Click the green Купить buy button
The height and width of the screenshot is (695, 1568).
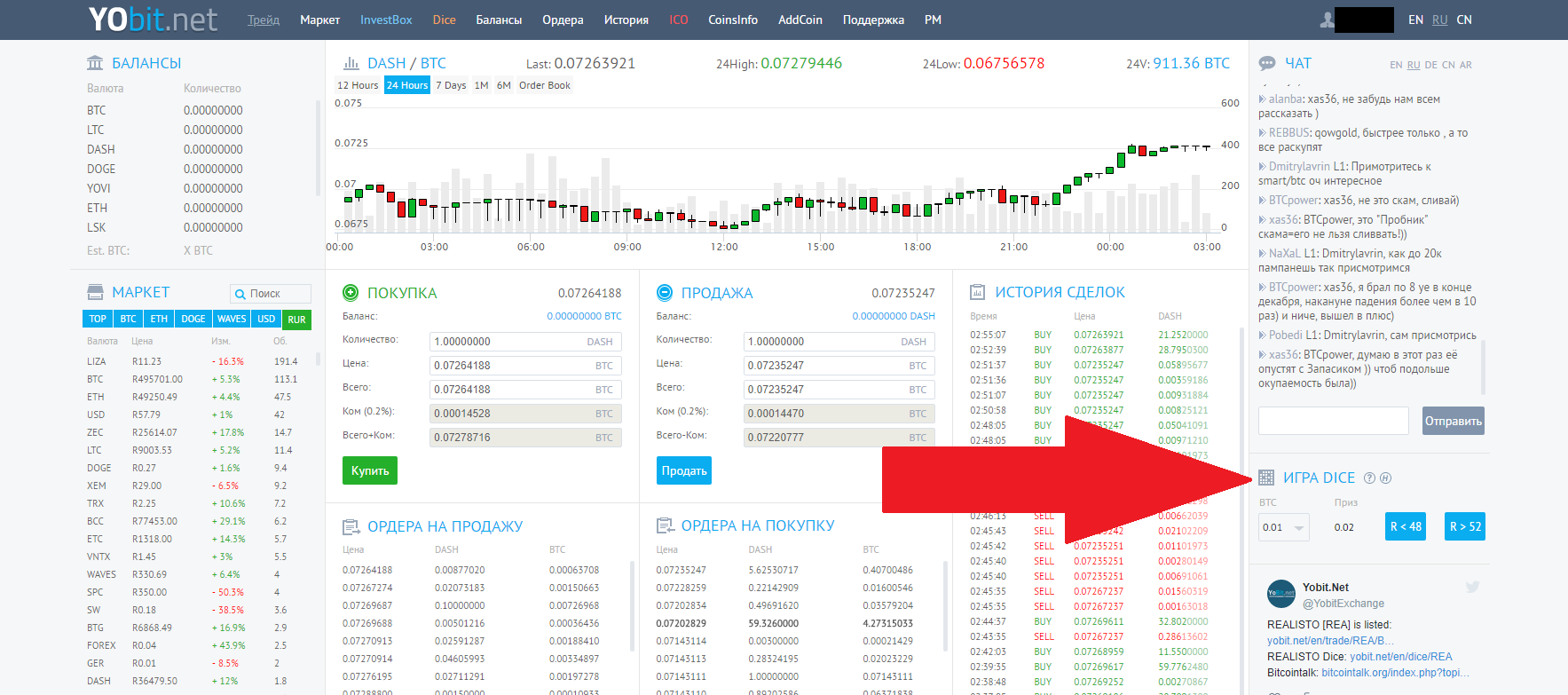370,470
